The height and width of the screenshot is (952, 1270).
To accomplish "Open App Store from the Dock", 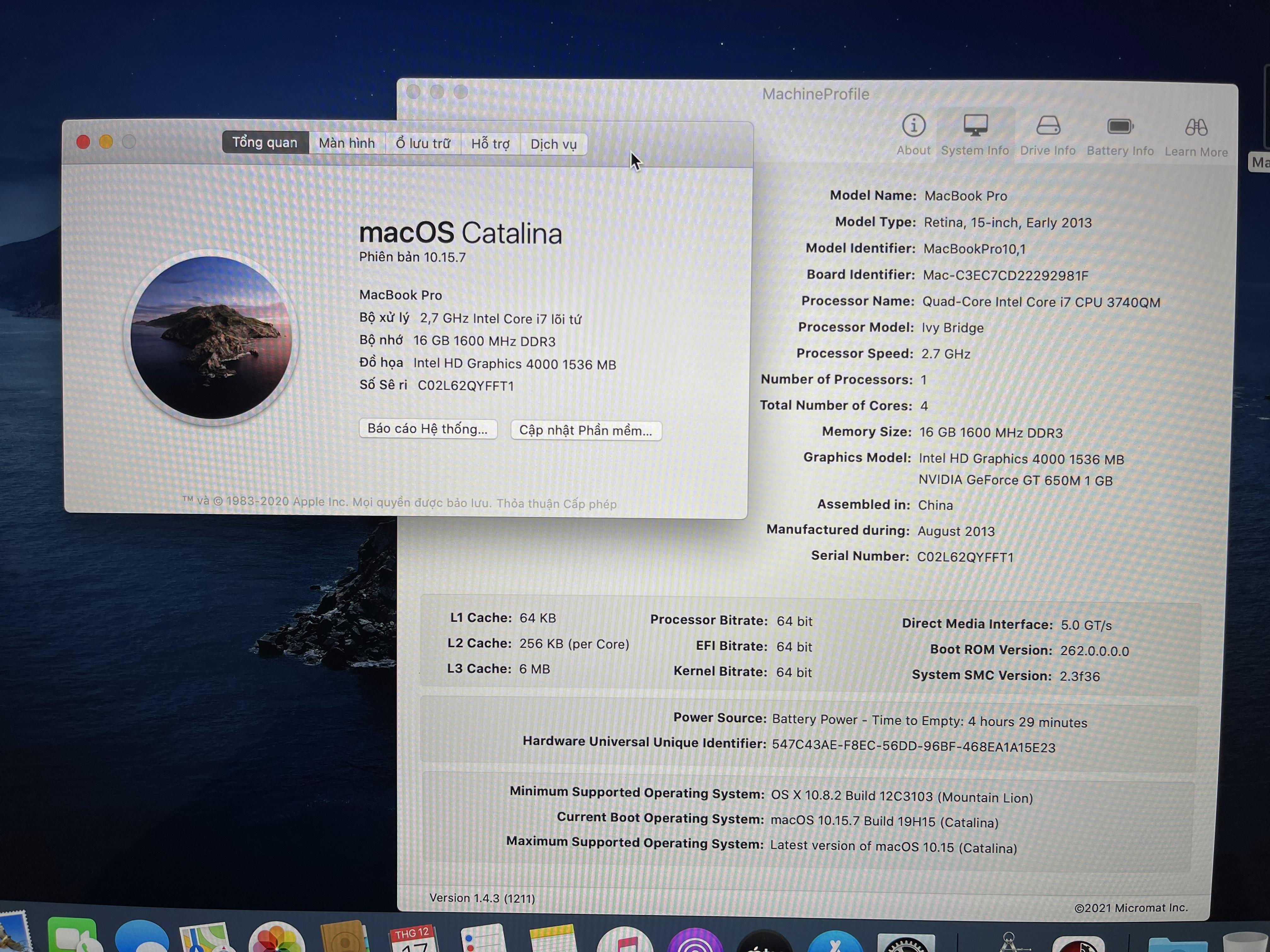I will point(835,941).
